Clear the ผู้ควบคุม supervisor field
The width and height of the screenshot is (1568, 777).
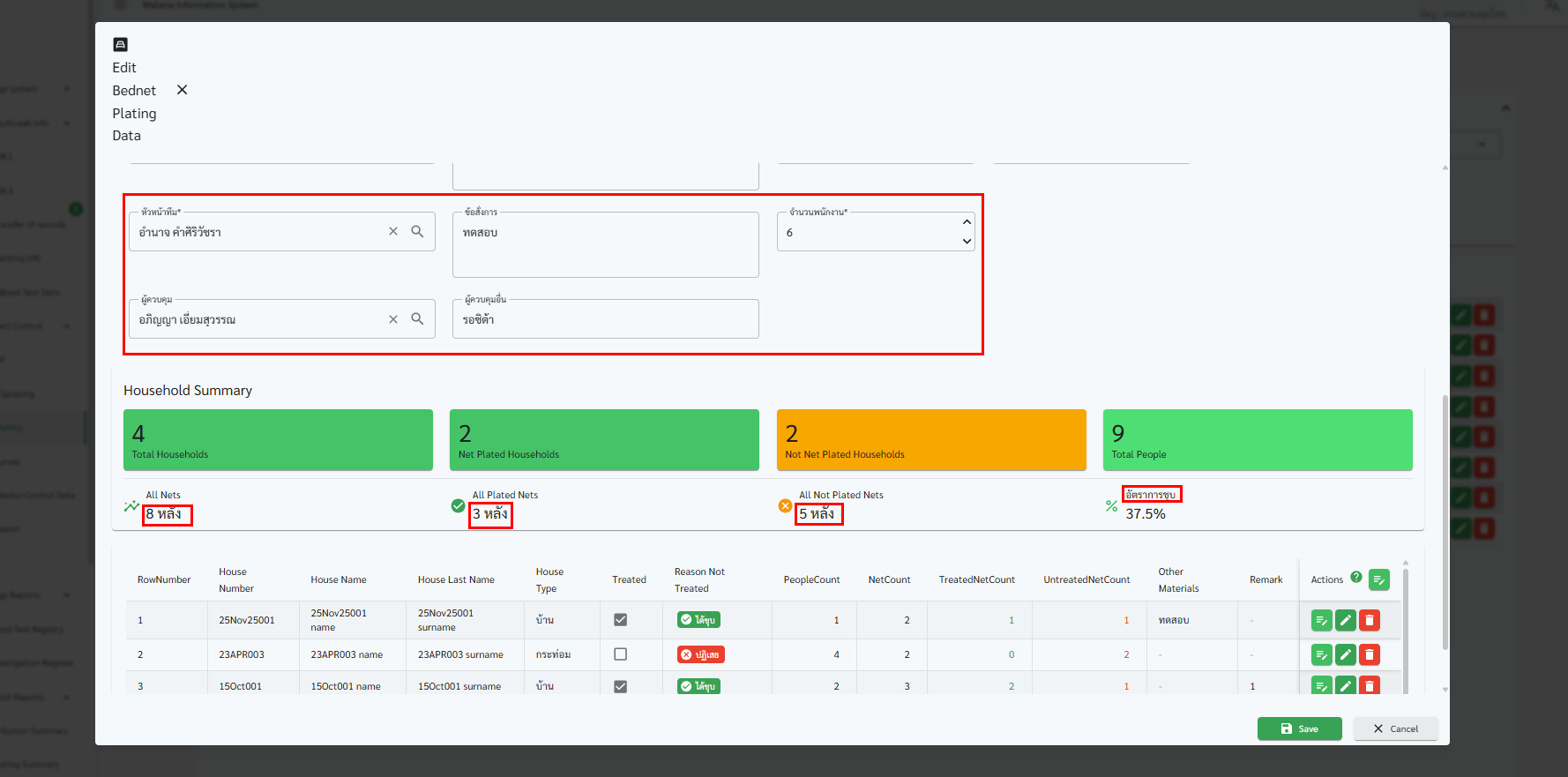[x=393, y=319]
